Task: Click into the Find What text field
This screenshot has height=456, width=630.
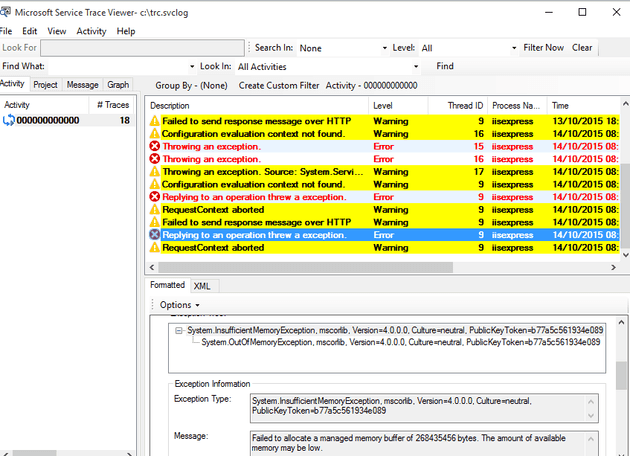Action: [x=118, y=66]
